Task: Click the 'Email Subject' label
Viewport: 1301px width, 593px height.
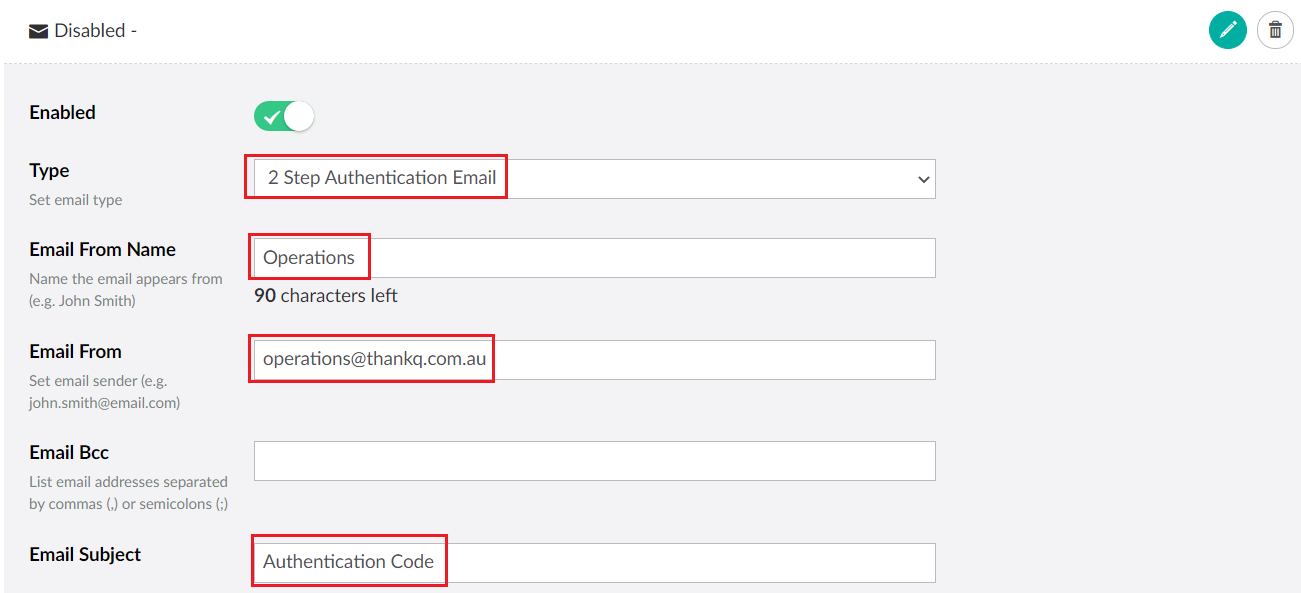Action: tap(85, 555)
